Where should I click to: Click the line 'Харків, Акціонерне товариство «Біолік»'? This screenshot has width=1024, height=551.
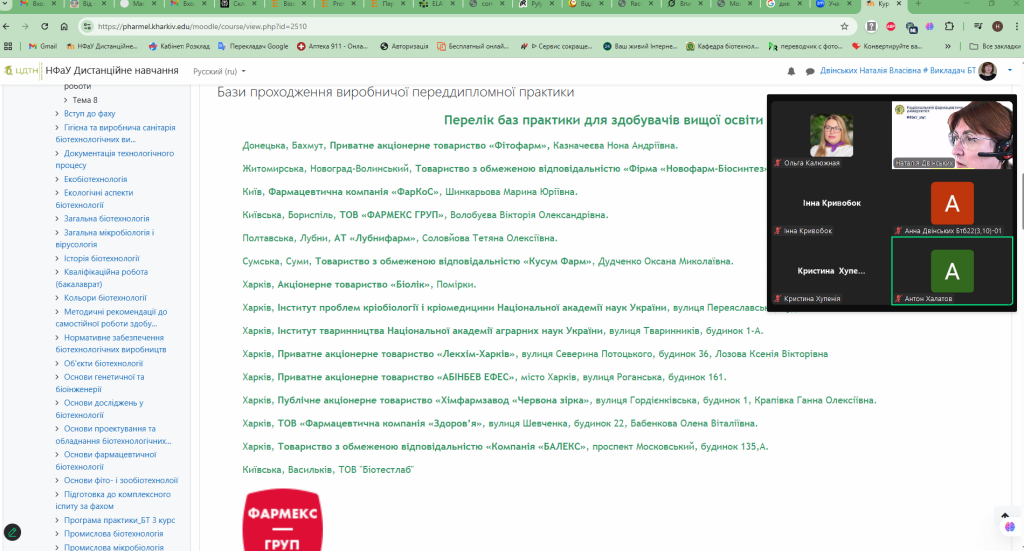(x=359, y=285)
